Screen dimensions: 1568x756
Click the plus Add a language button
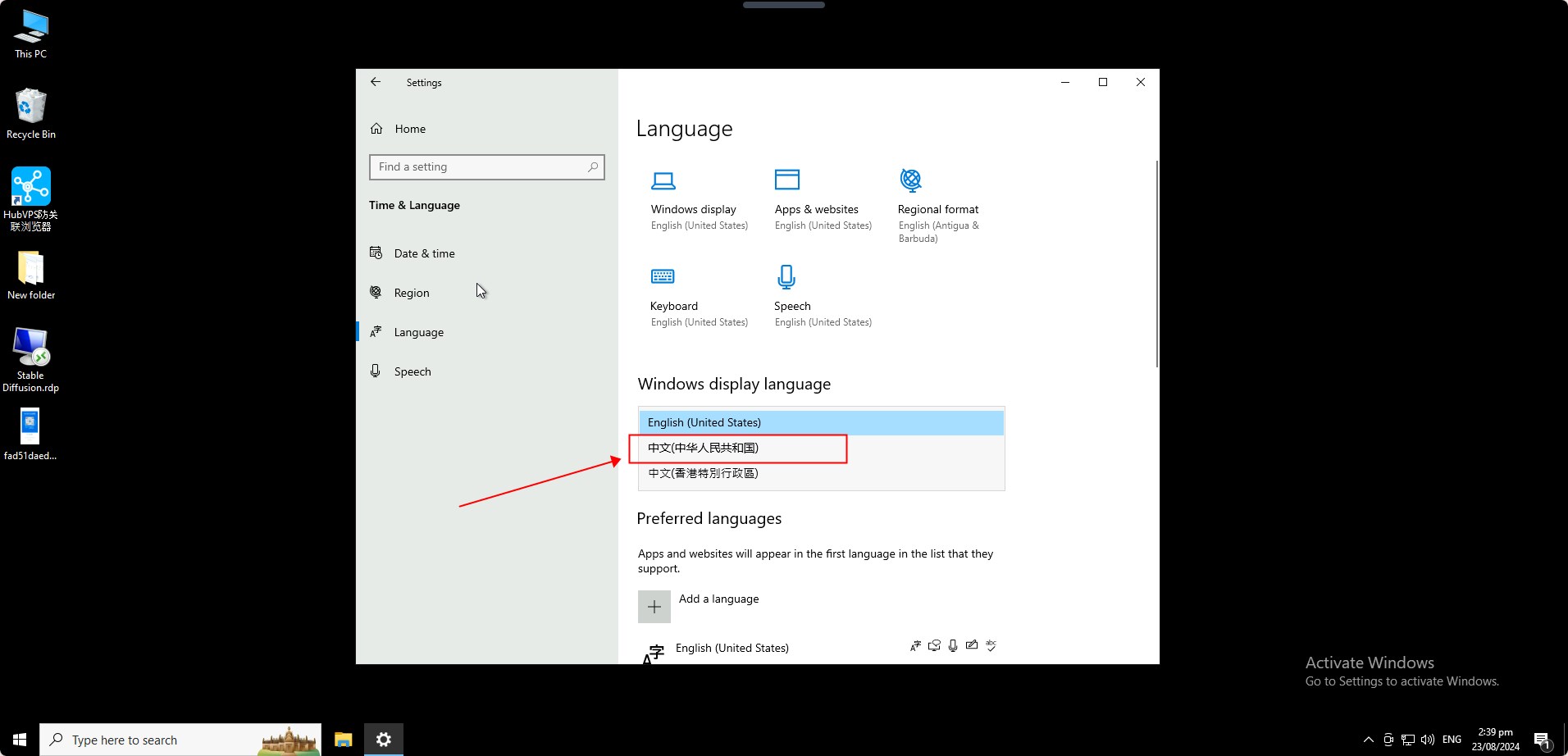pos(654,607)
